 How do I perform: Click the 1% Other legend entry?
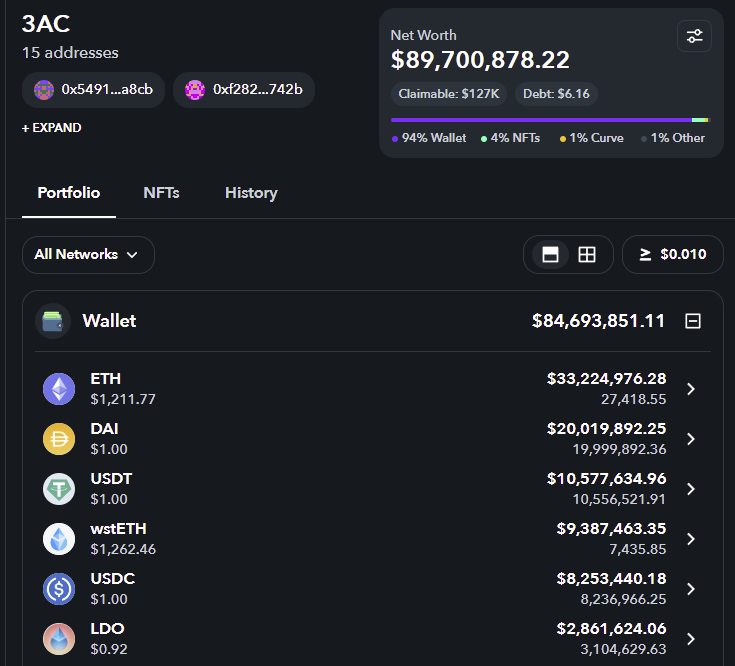[673, 138]
